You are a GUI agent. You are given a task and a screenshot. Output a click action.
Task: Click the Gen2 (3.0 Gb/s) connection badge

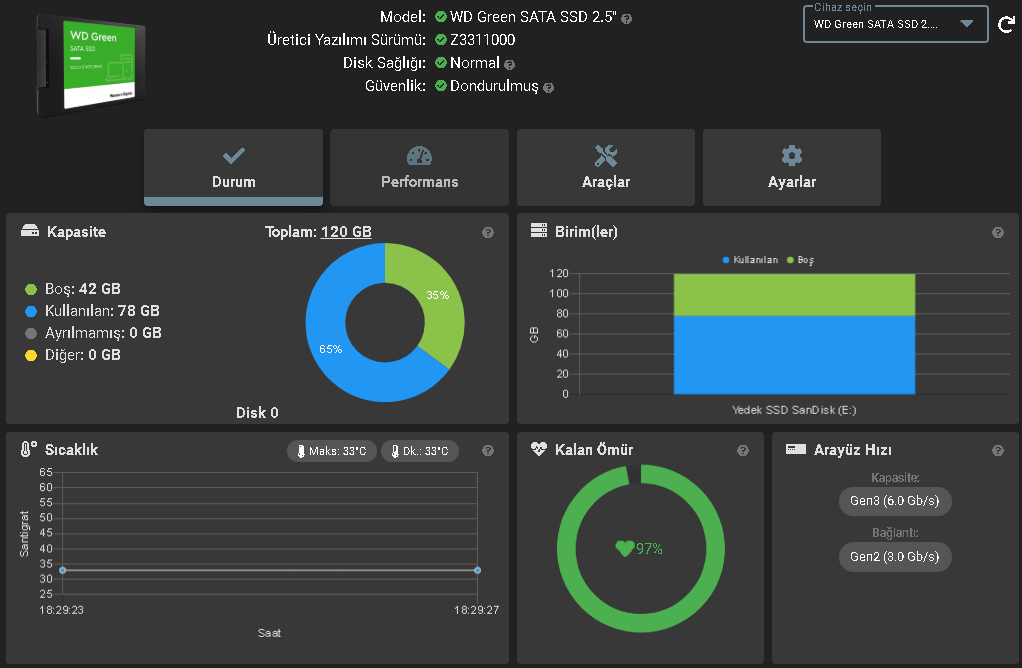point(894,557)
